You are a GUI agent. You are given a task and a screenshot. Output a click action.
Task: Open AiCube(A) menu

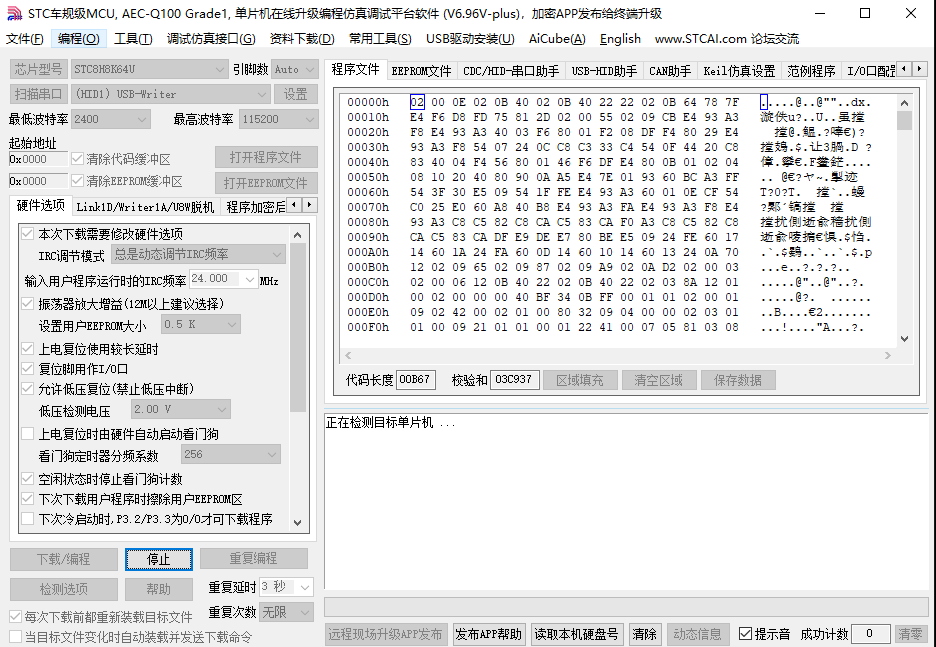pyautogui.click(x=557, y=39)
